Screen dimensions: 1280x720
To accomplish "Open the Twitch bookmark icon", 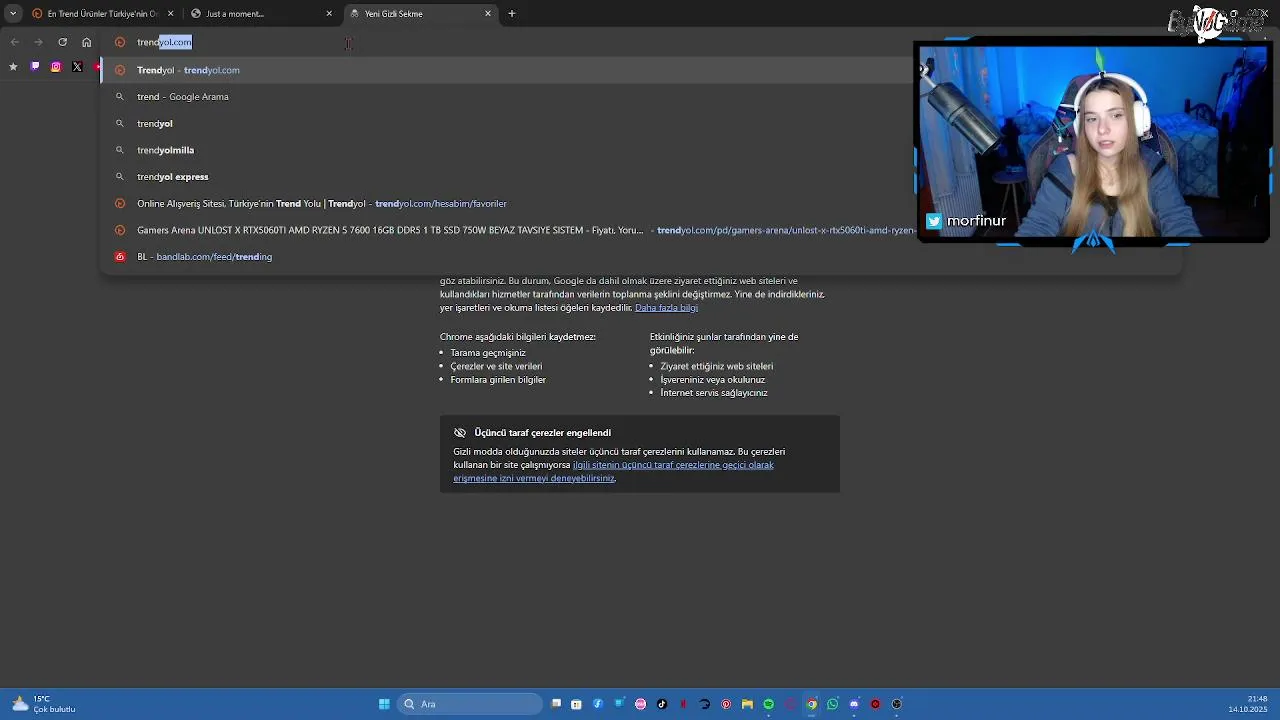I will 35,67.
